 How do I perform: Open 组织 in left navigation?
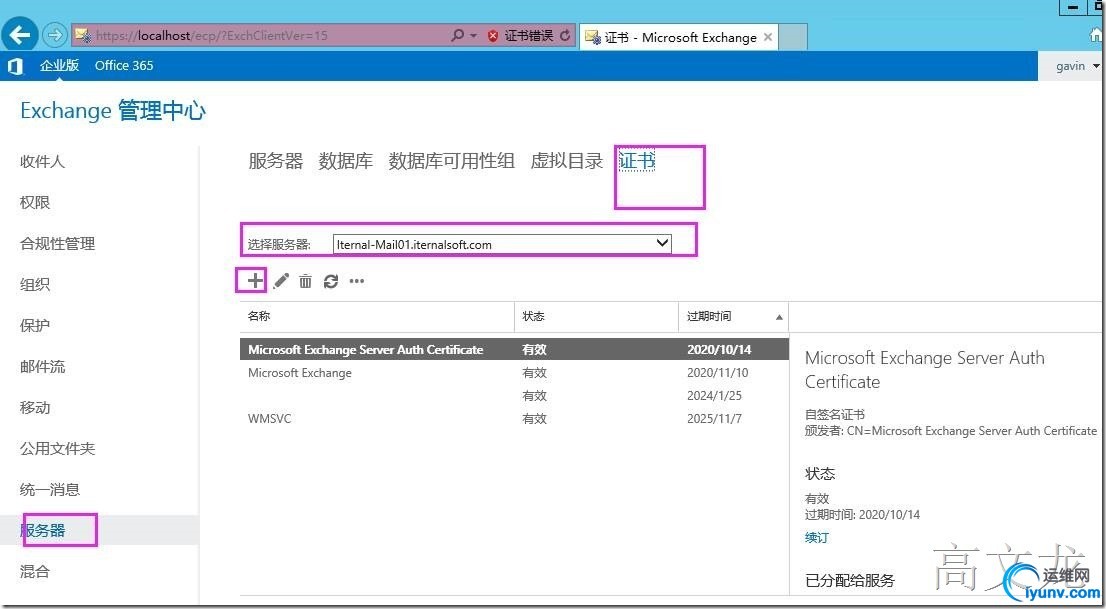35,284
